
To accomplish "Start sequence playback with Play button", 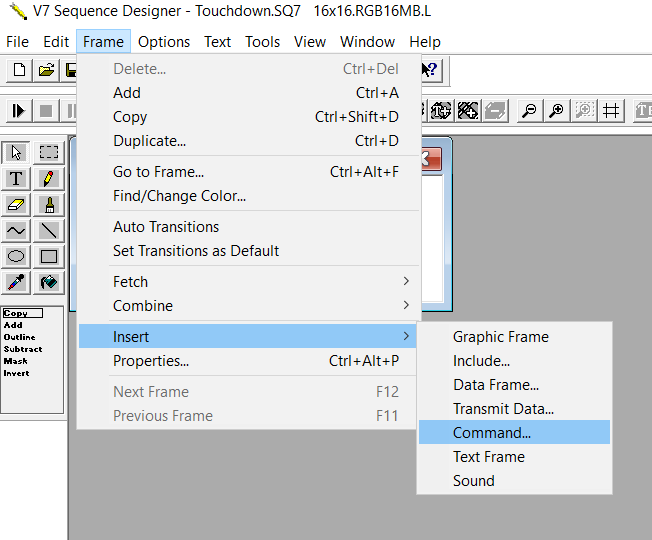I will click(x=19, y=111).
